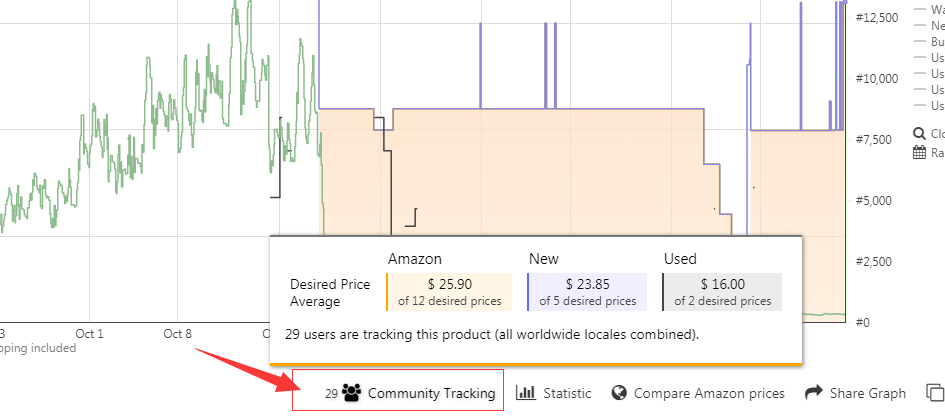The image size is (945, 419).
Task: Click the Used $16.00 desired price box
Action: (722, 291)
